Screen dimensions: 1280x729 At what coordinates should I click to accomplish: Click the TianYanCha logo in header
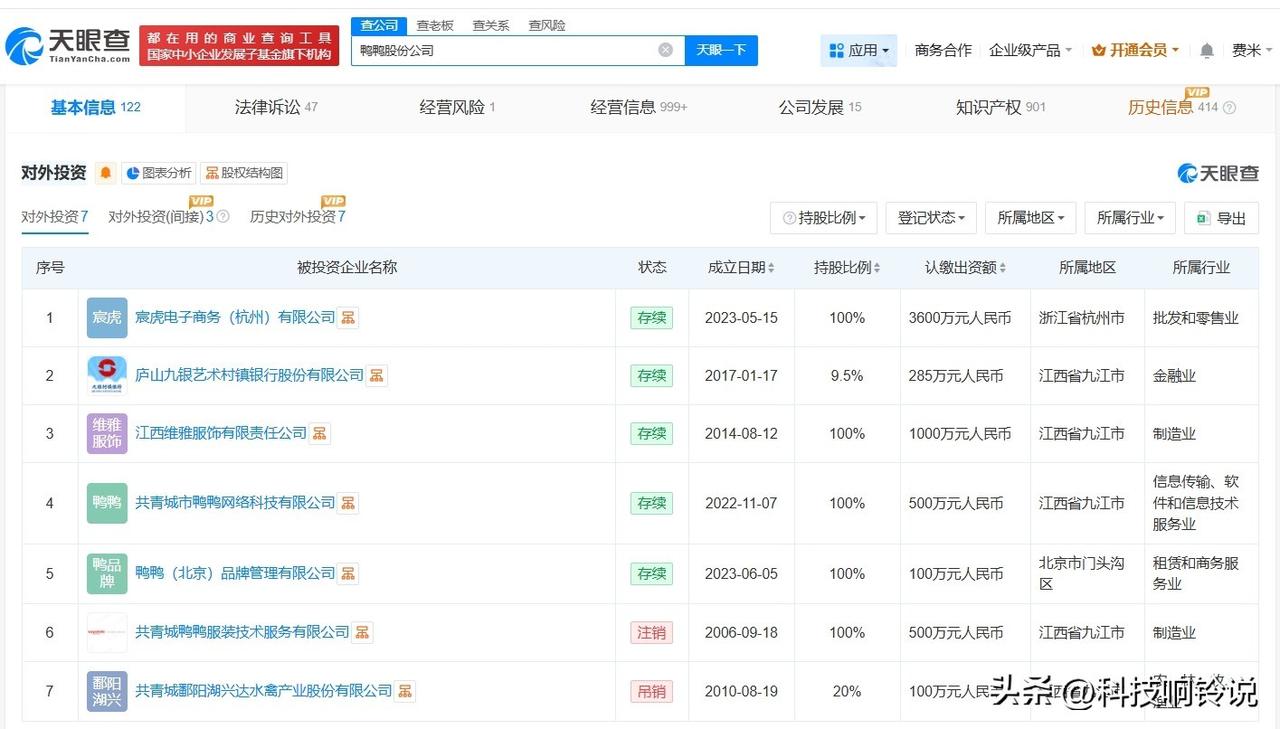point(68,45)
